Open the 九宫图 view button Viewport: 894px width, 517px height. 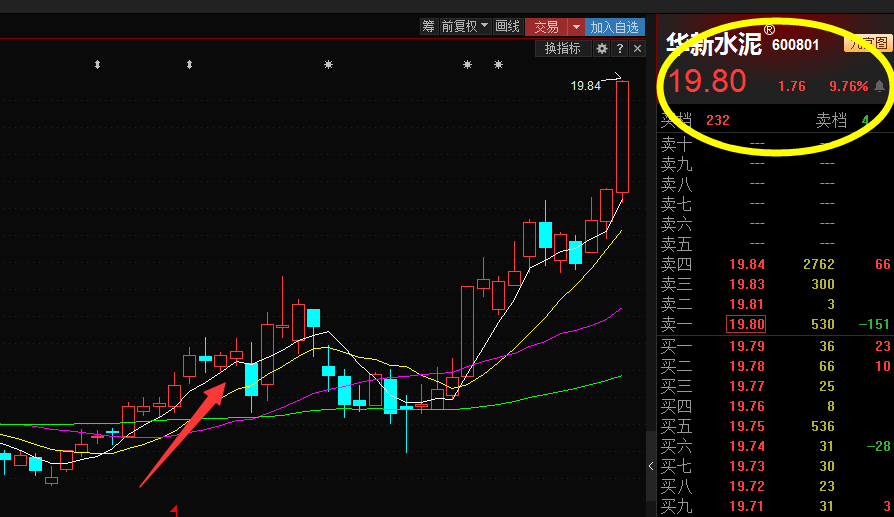point(868,43)
